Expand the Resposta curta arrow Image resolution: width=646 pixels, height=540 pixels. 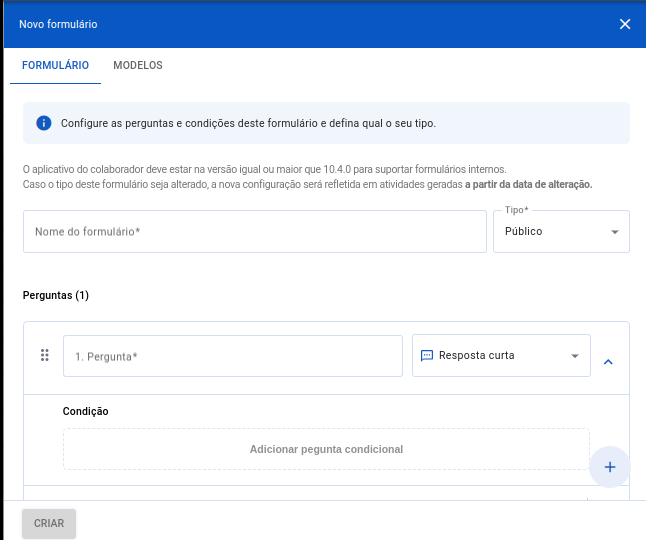(x=575, y=356)
